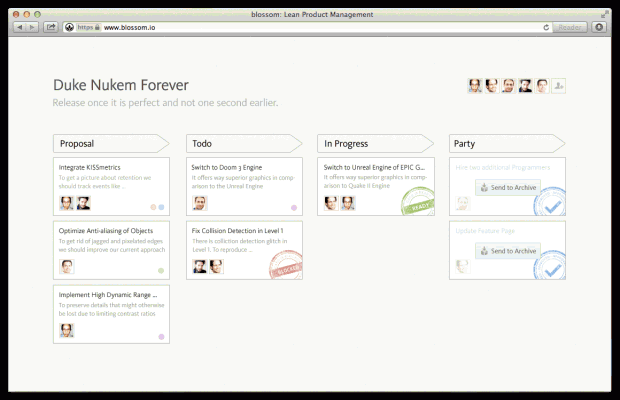
Task: Select the 'Release once it is perfect' subtitle
Action: (x=165, y=103)
